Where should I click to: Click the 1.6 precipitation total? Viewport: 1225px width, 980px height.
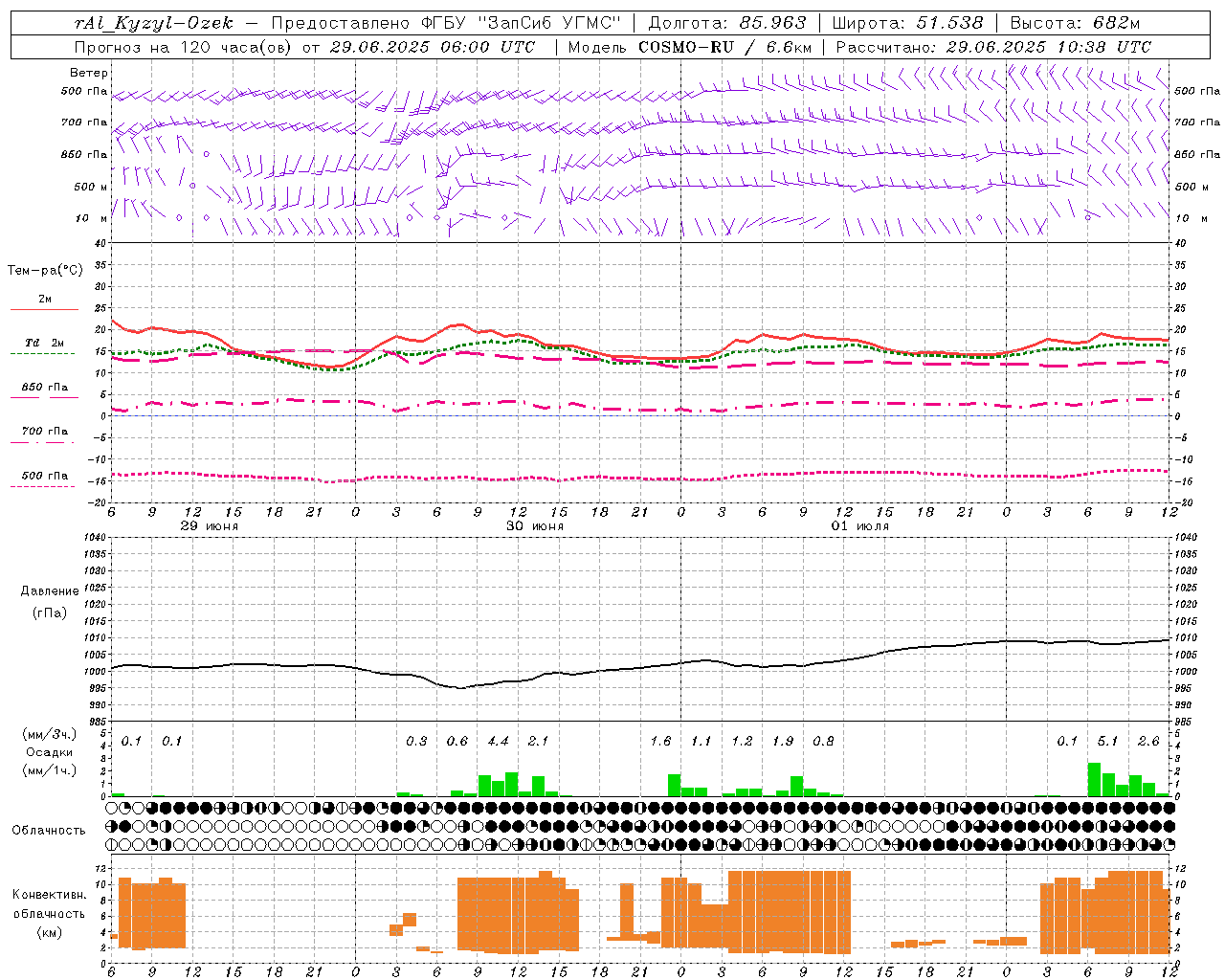pos(660,741)
